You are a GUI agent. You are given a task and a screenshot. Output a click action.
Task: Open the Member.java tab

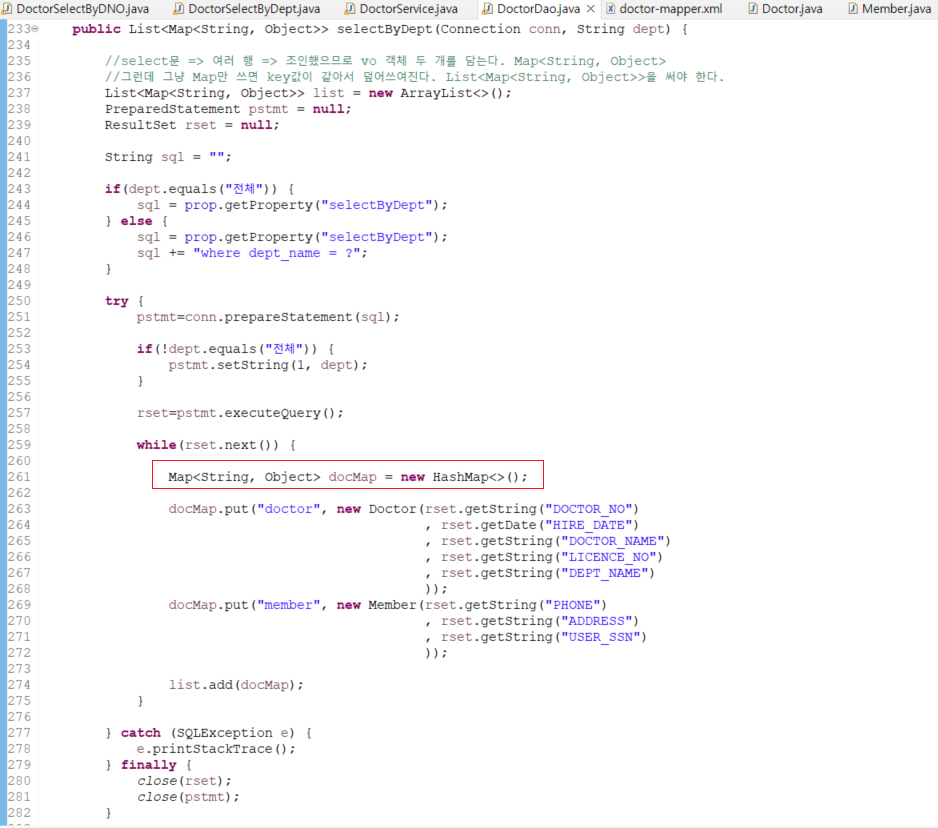point(890,8)
